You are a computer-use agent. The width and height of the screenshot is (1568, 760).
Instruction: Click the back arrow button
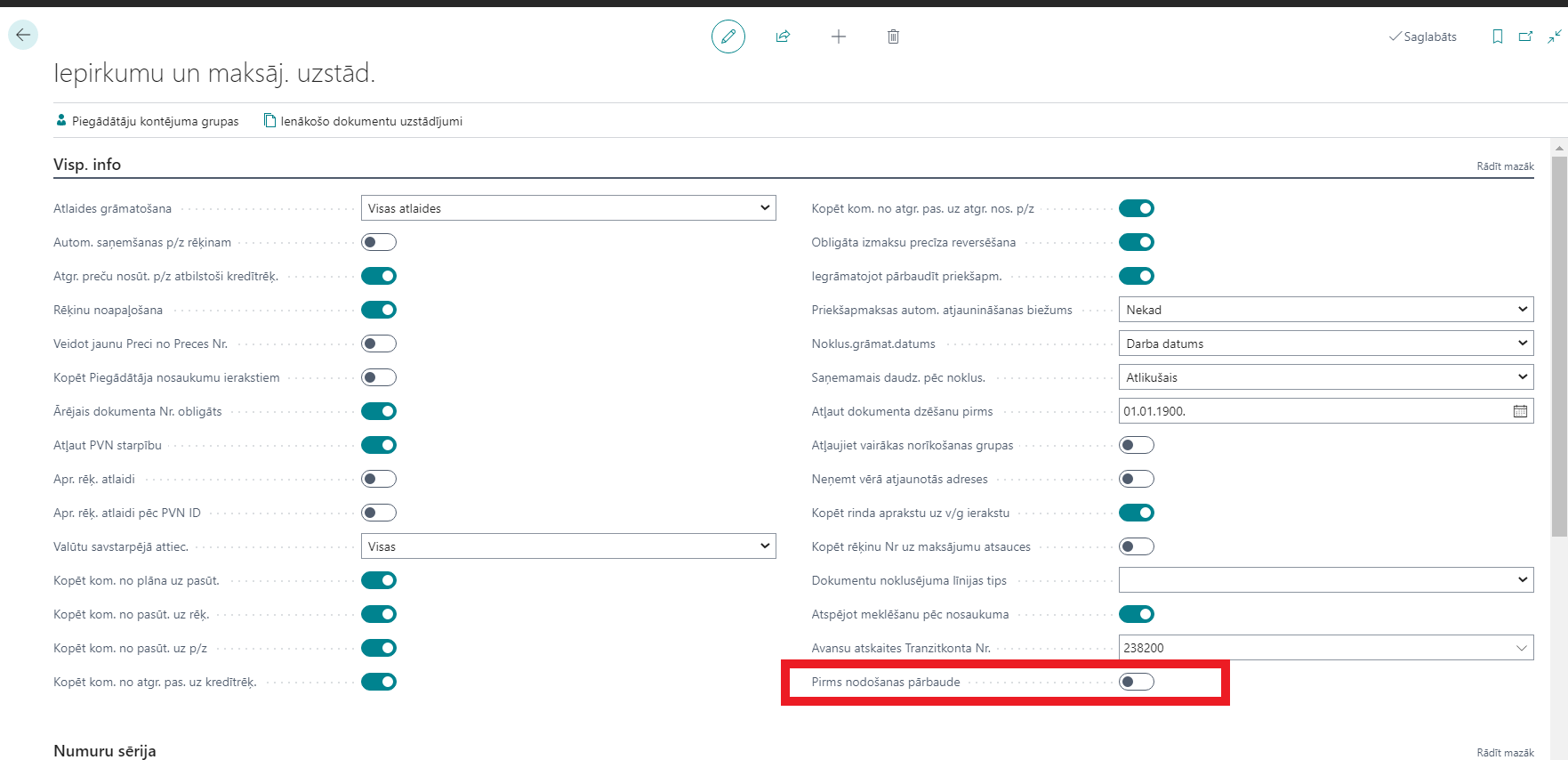click(23, 35)
